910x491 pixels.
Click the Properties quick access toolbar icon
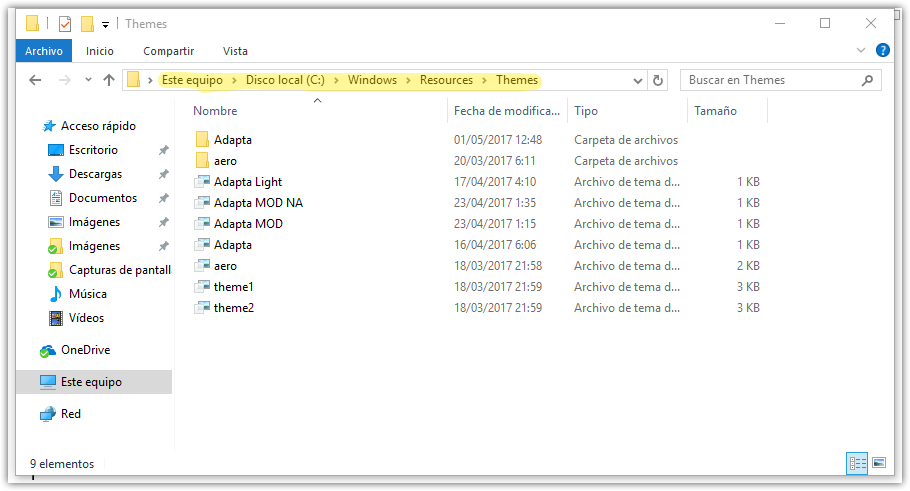coord(65,24)
